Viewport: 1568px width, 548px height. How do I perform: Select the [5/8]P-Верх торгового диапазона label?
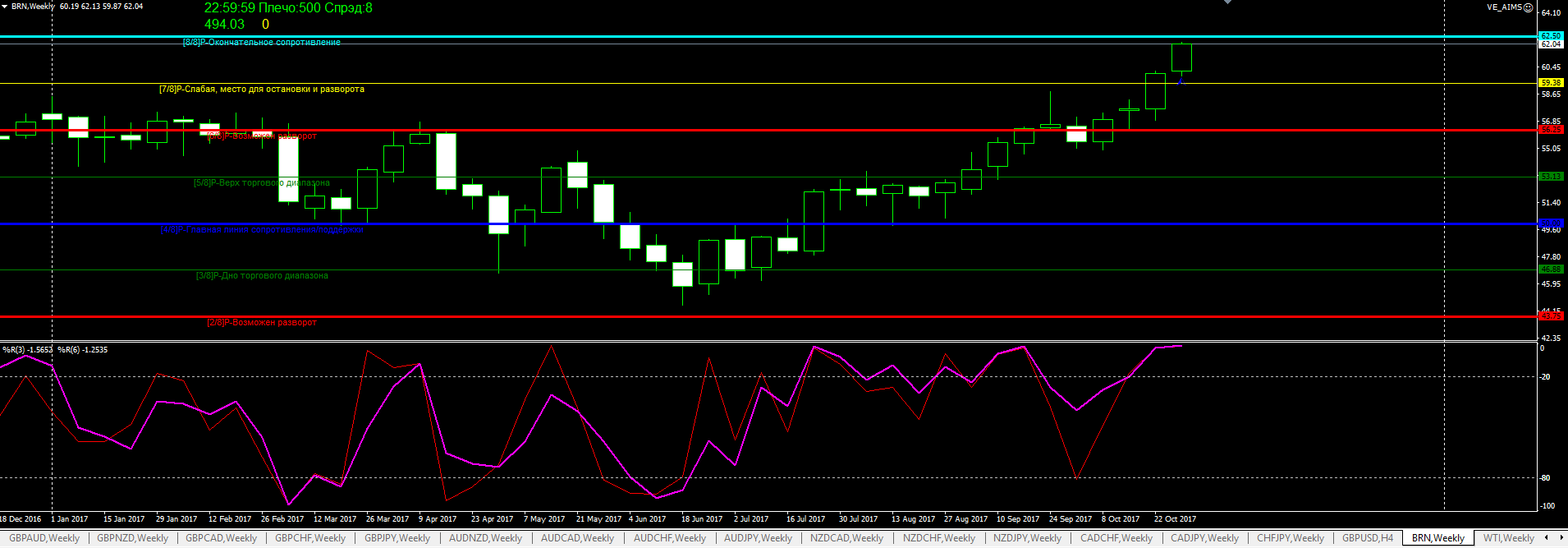point(262,182)
